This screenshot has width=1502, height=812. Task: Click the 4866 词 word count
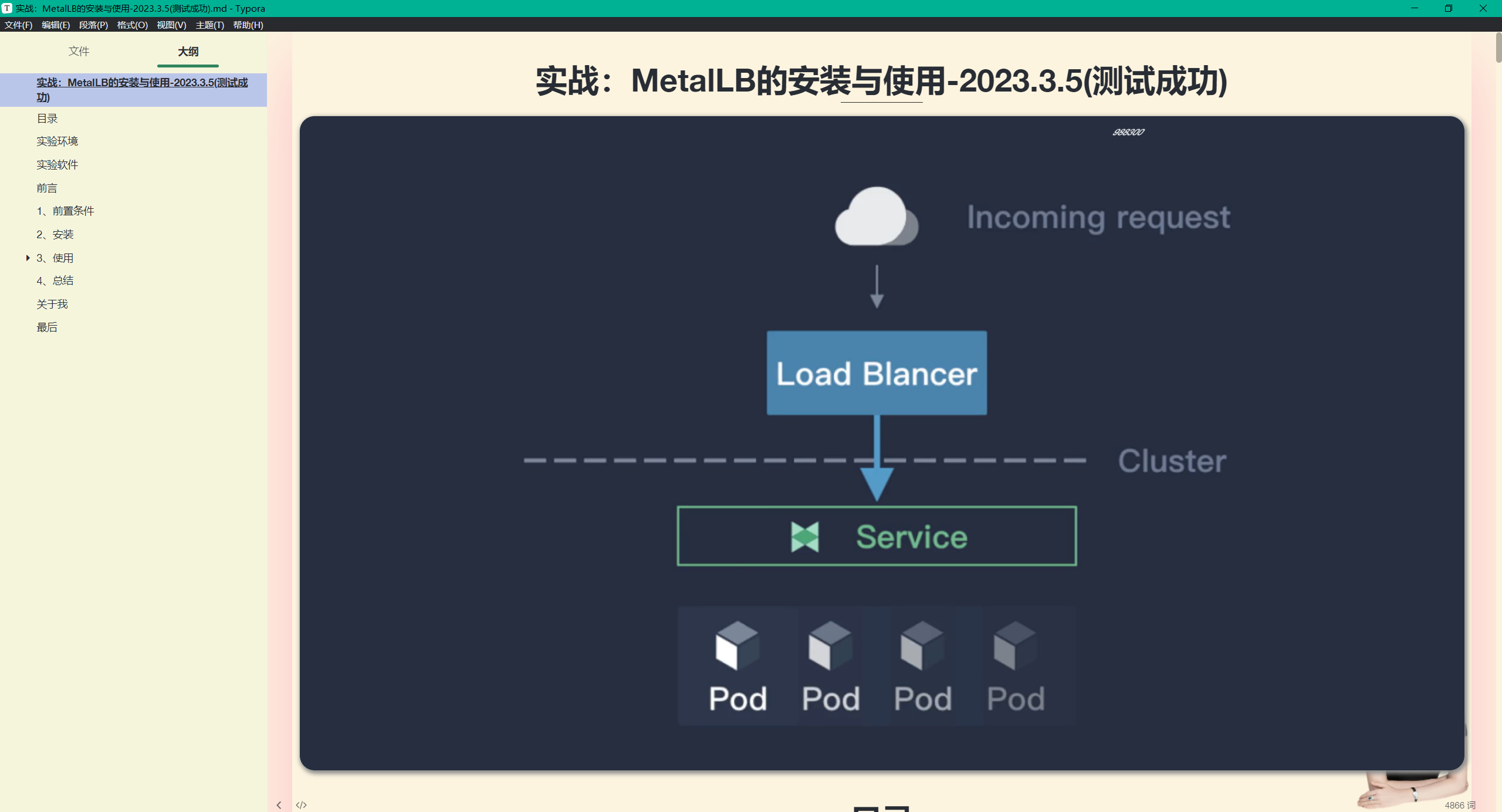(x=1459, y=805)
